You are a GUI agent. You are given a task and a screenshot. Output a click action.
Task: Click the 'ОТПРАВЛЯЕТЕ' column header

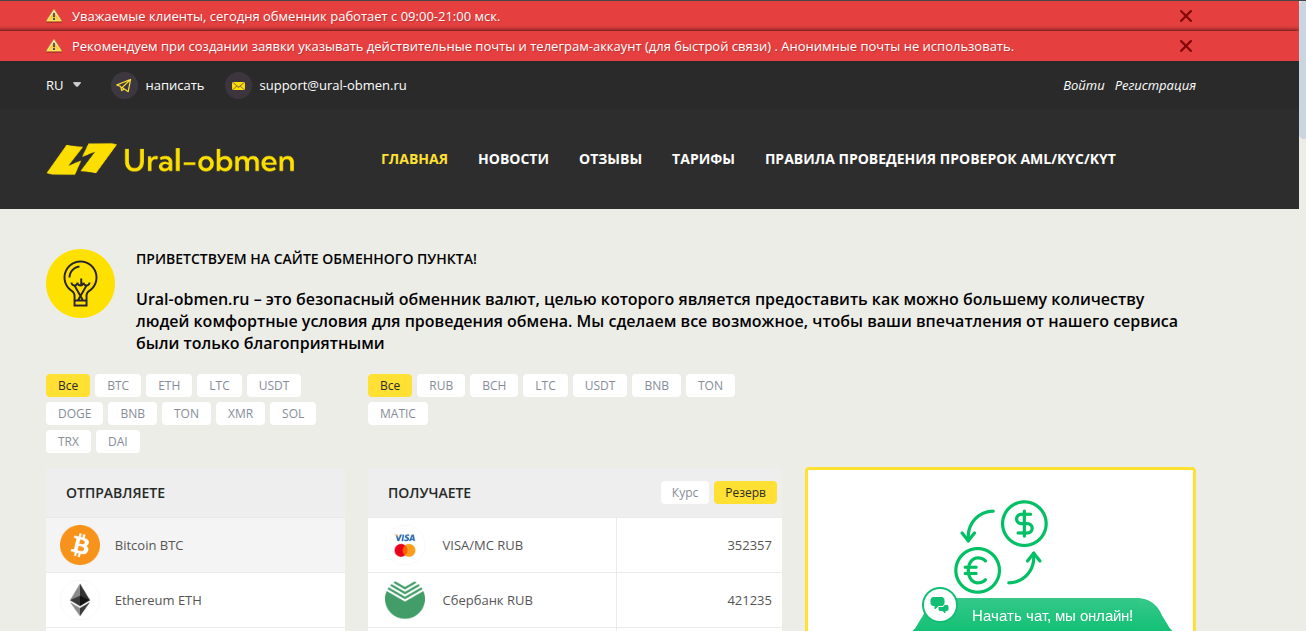click(116, 493)
